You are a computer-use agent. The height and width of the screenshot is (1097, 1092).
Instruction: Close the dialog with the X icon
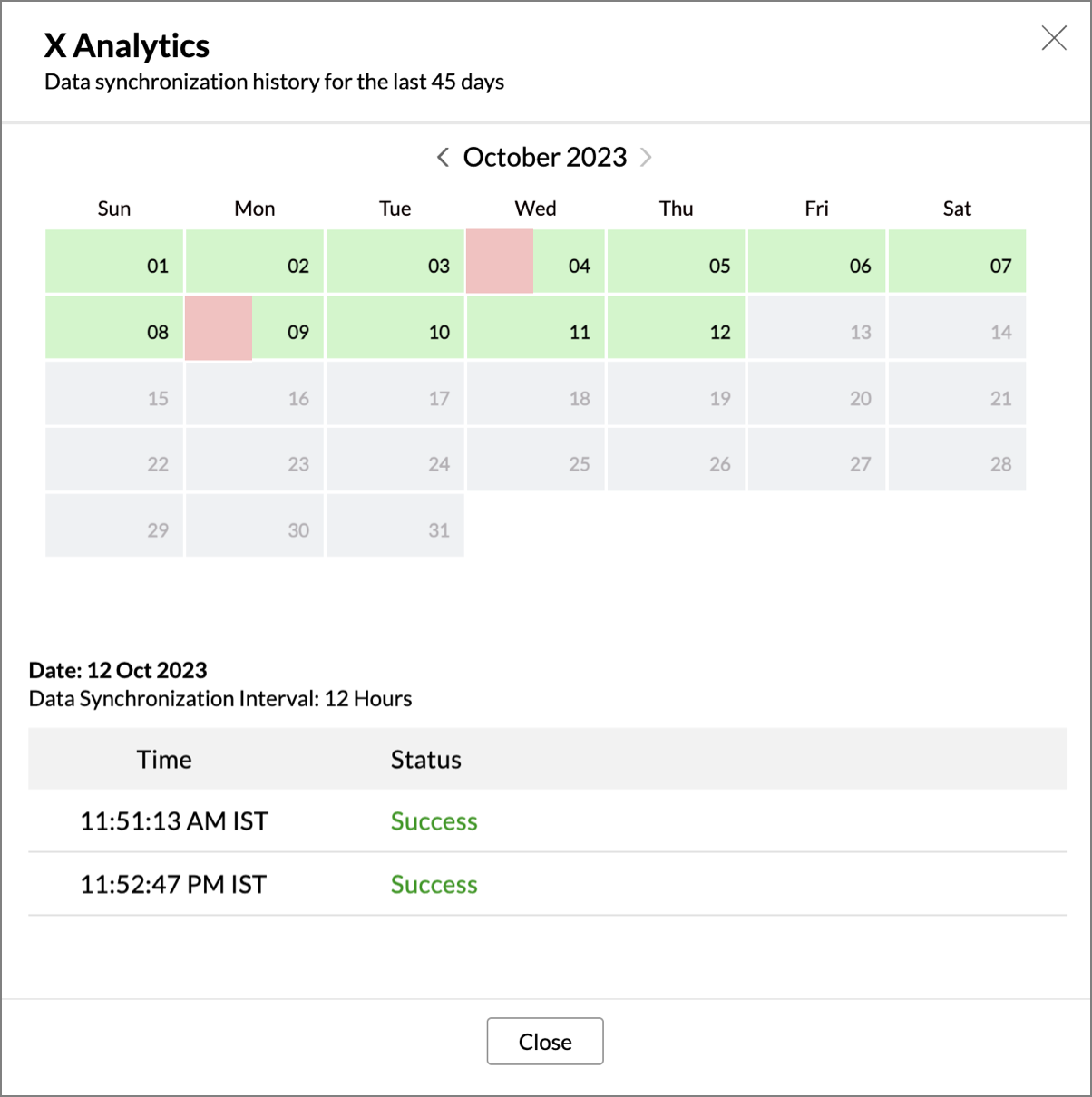[x=1054, y=38]
